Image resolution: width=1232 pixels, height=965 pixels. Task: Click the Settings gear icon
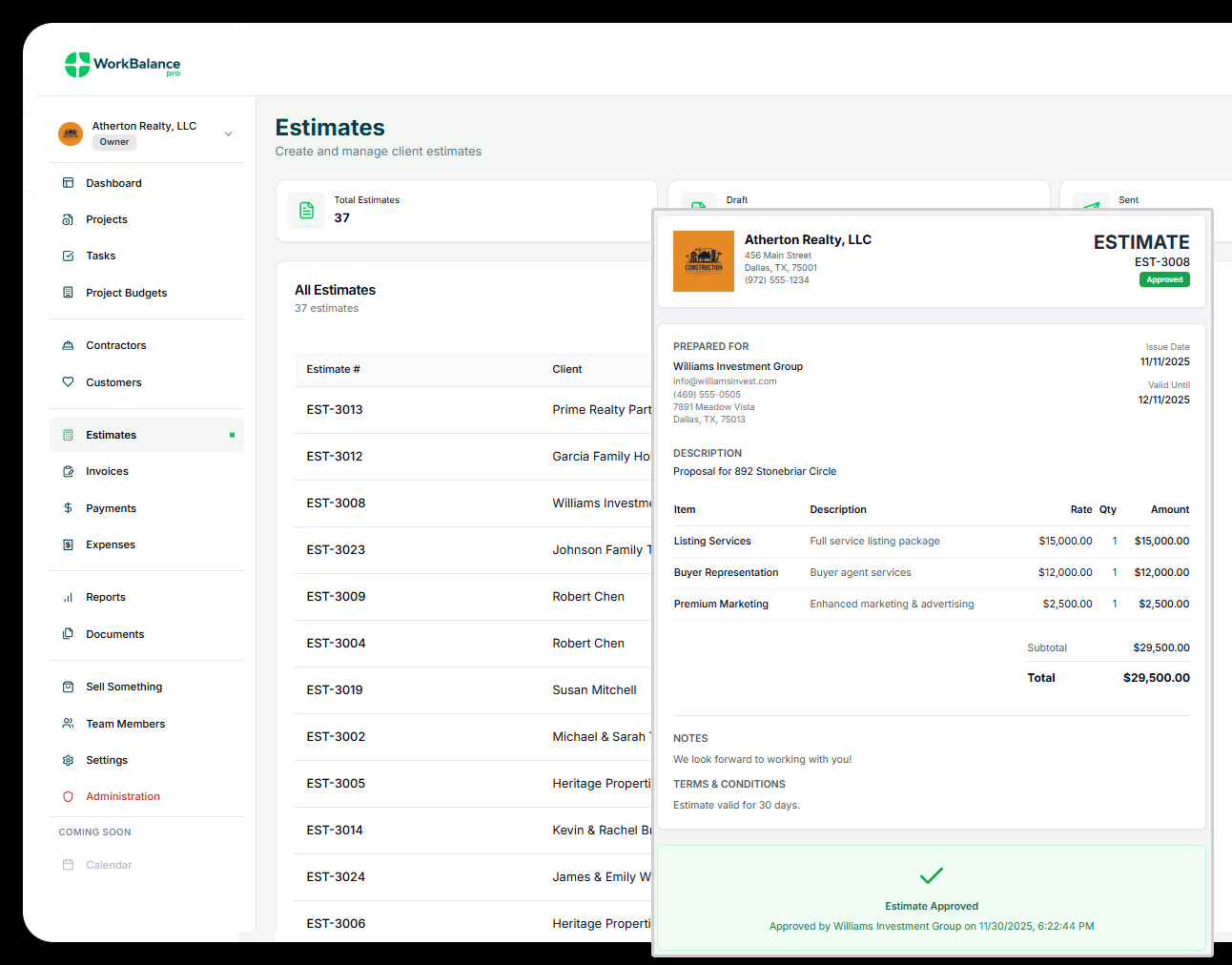[x=68, y=760]
